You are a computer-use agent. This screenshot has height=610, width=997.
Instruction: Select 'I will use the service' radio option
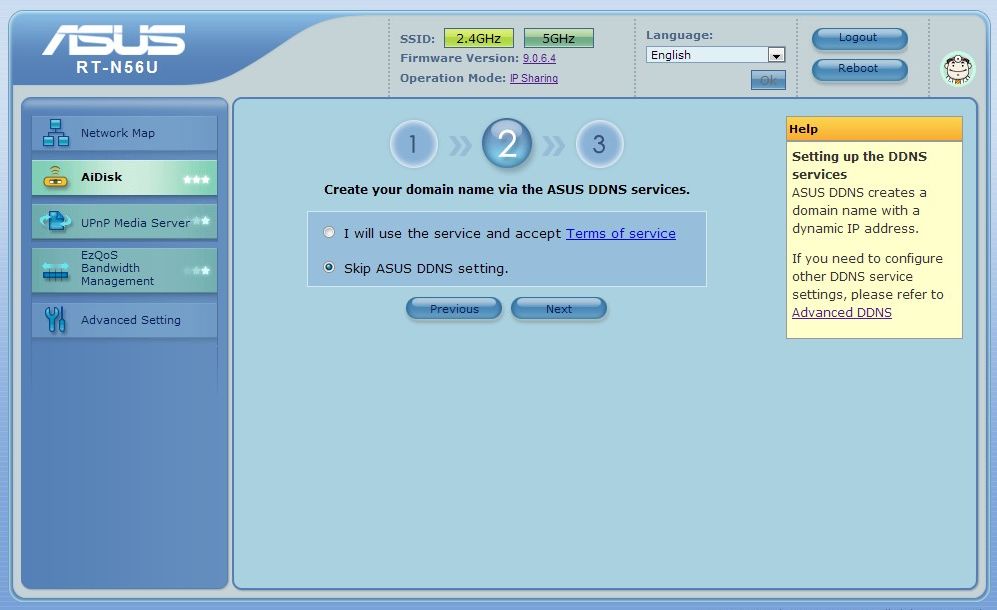pyautogui.click(x=330, y=233)
